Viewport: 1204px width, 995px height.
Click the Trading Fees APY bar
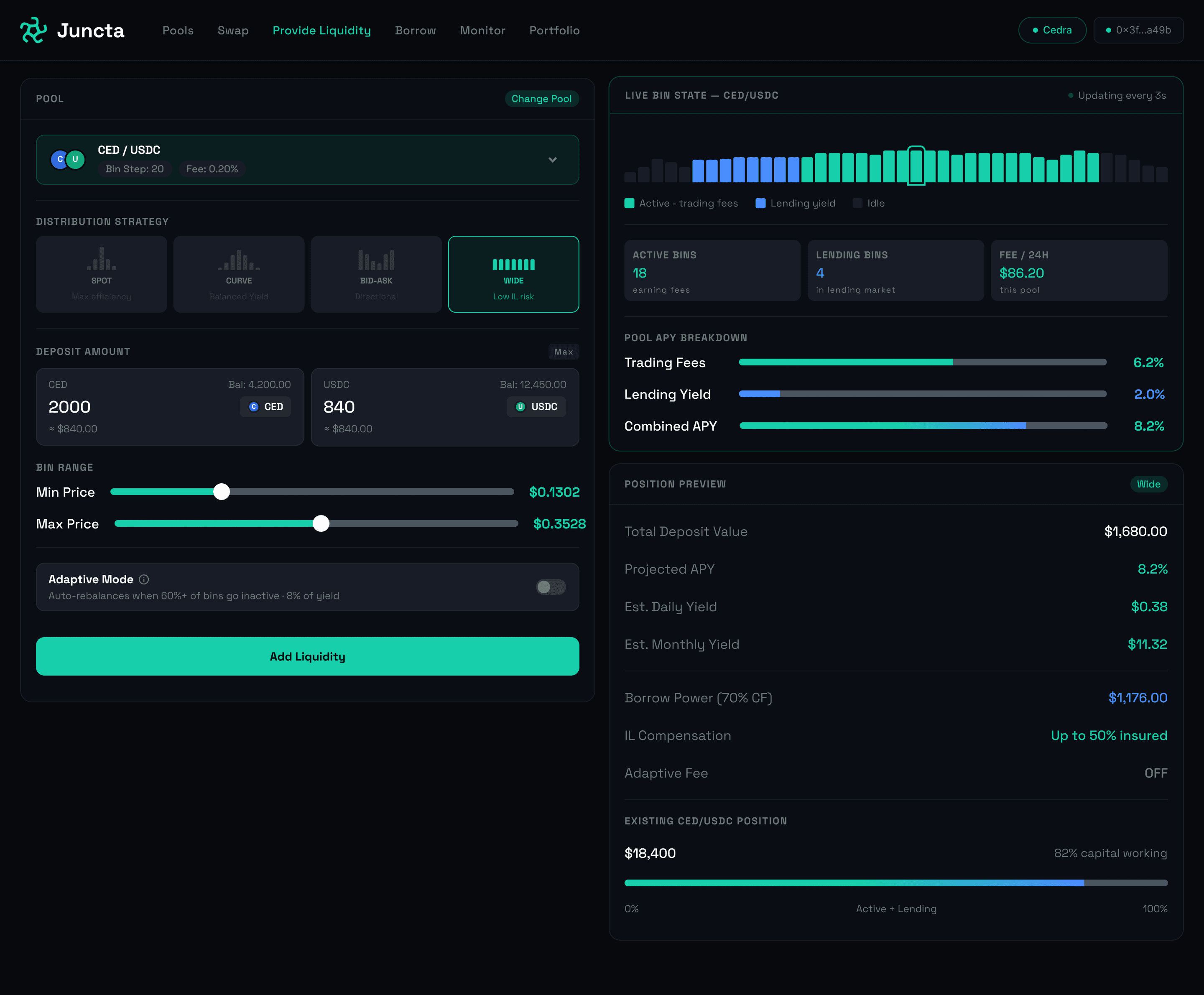click(x=923, y=362)
